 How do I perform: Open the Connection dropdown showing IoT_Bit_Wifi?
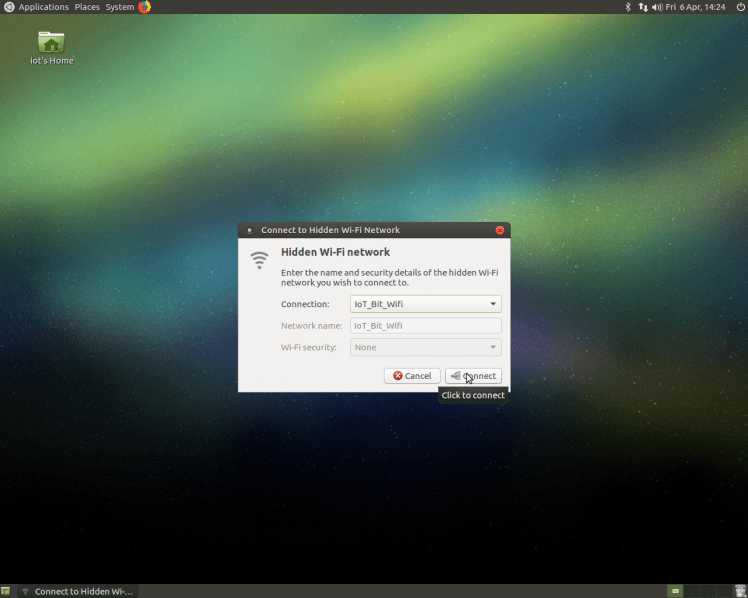tap(425, 304)
